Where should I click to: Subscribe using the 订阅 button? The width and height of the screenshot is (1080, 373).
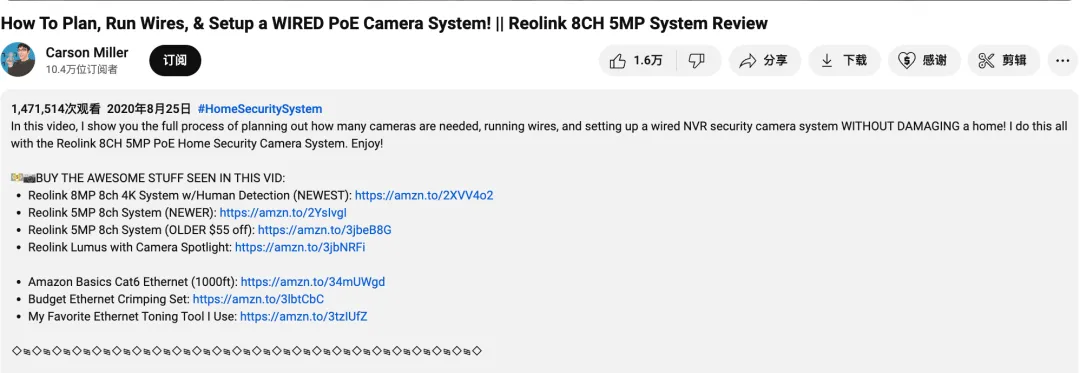[175, 61]
